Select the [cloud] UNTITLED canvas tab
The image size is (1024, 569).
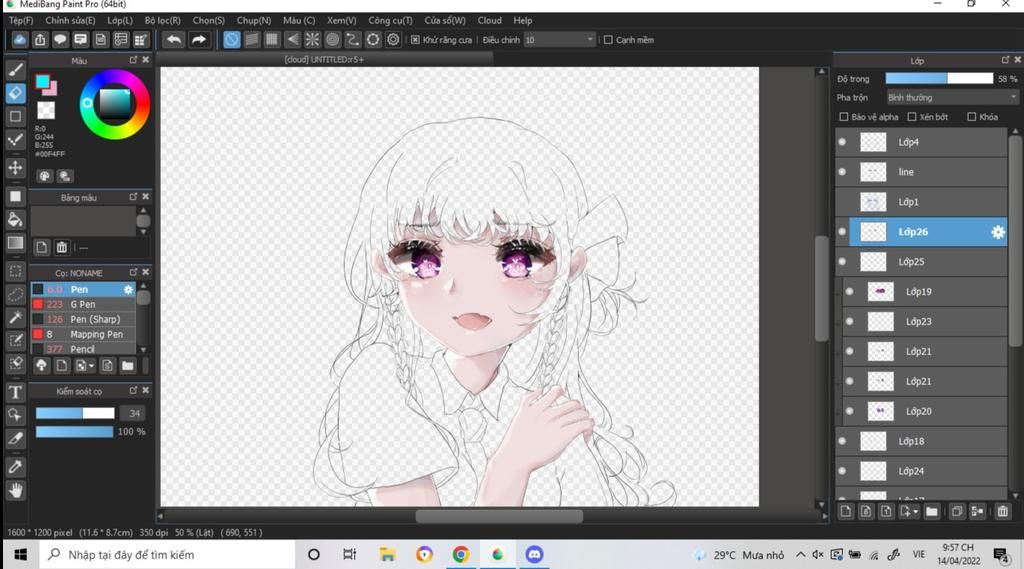point(325,59)
